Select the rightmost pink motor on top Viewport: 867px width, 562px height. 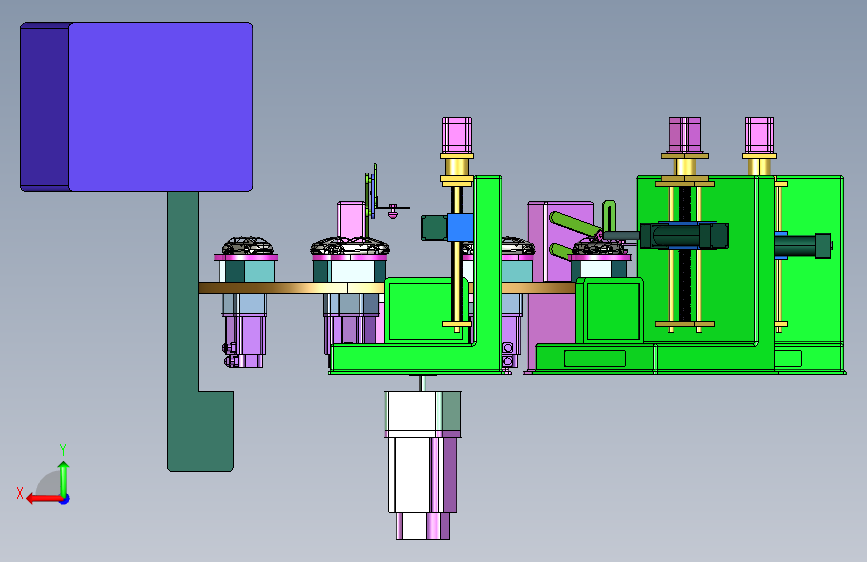coord(759,135)
